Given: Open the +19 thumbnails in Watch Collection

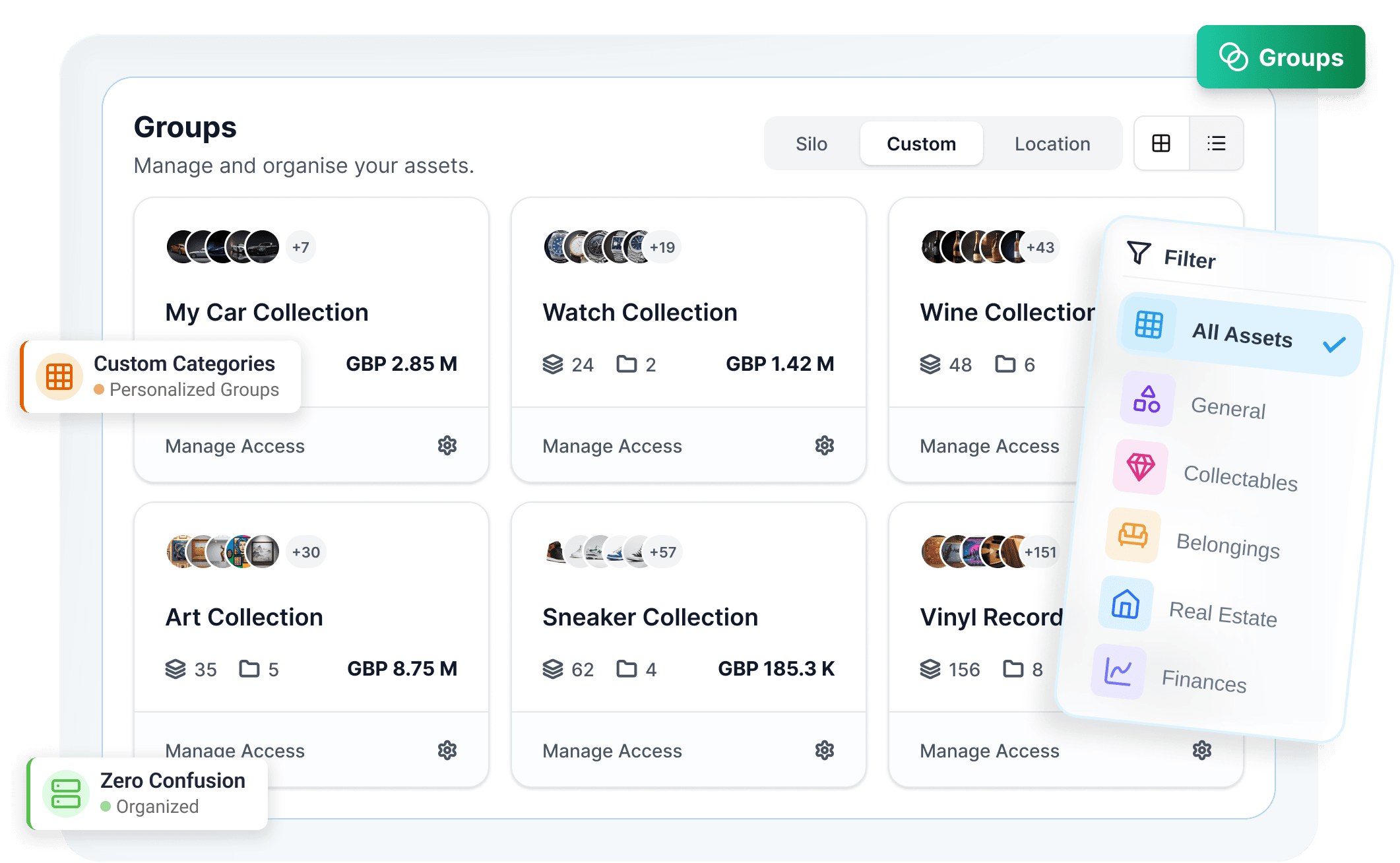Looking at the screenshot, I should 662,247.
